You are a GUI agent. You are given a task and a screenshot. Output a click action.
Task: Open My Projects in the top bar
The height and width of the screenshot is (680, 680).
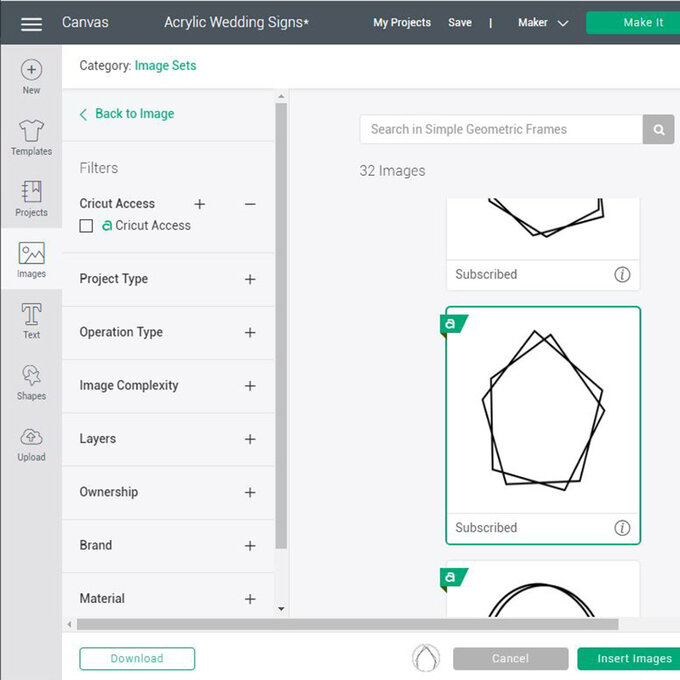pos(402,22)
